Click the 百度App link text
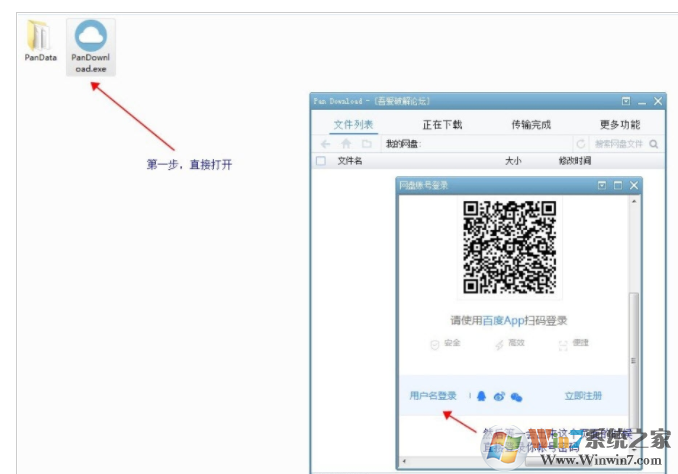 [504, 320]
